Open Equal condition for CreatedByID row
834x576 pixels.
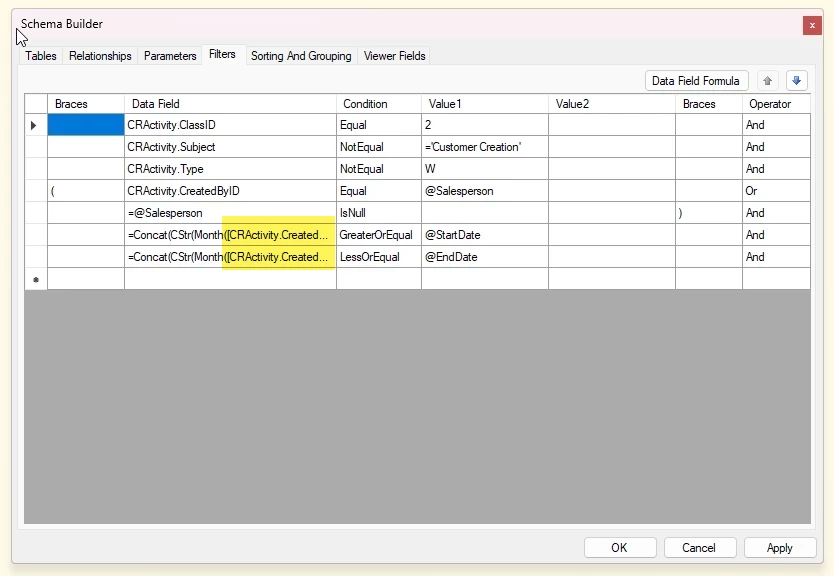coord(379,191)
